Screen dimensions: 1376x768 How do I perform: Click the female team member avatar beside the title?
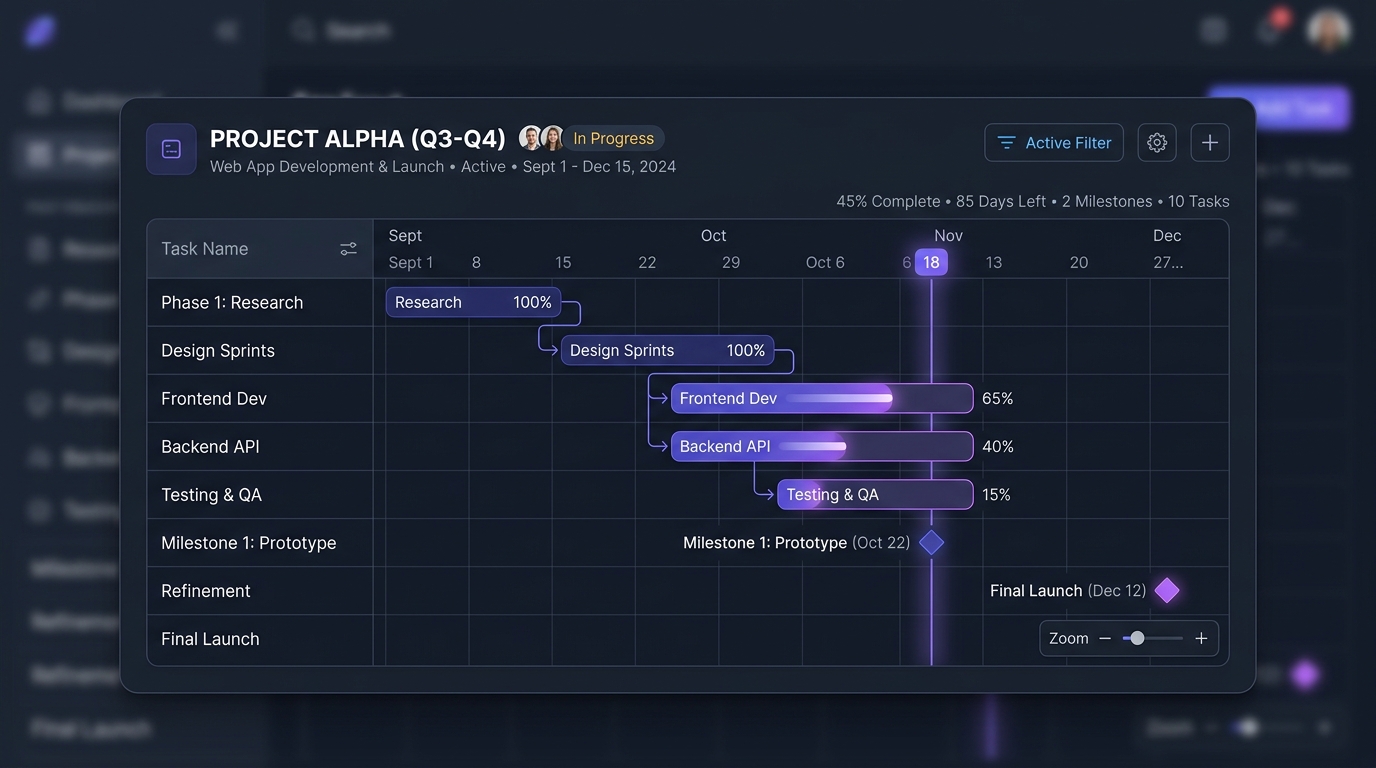tap(552, 138)
